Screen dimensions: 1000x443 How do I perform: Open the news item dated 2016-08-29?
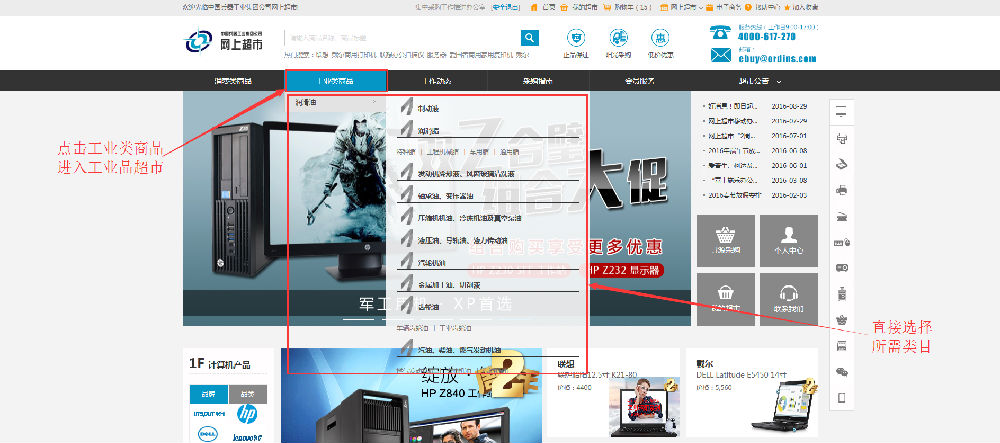point(754,106)
